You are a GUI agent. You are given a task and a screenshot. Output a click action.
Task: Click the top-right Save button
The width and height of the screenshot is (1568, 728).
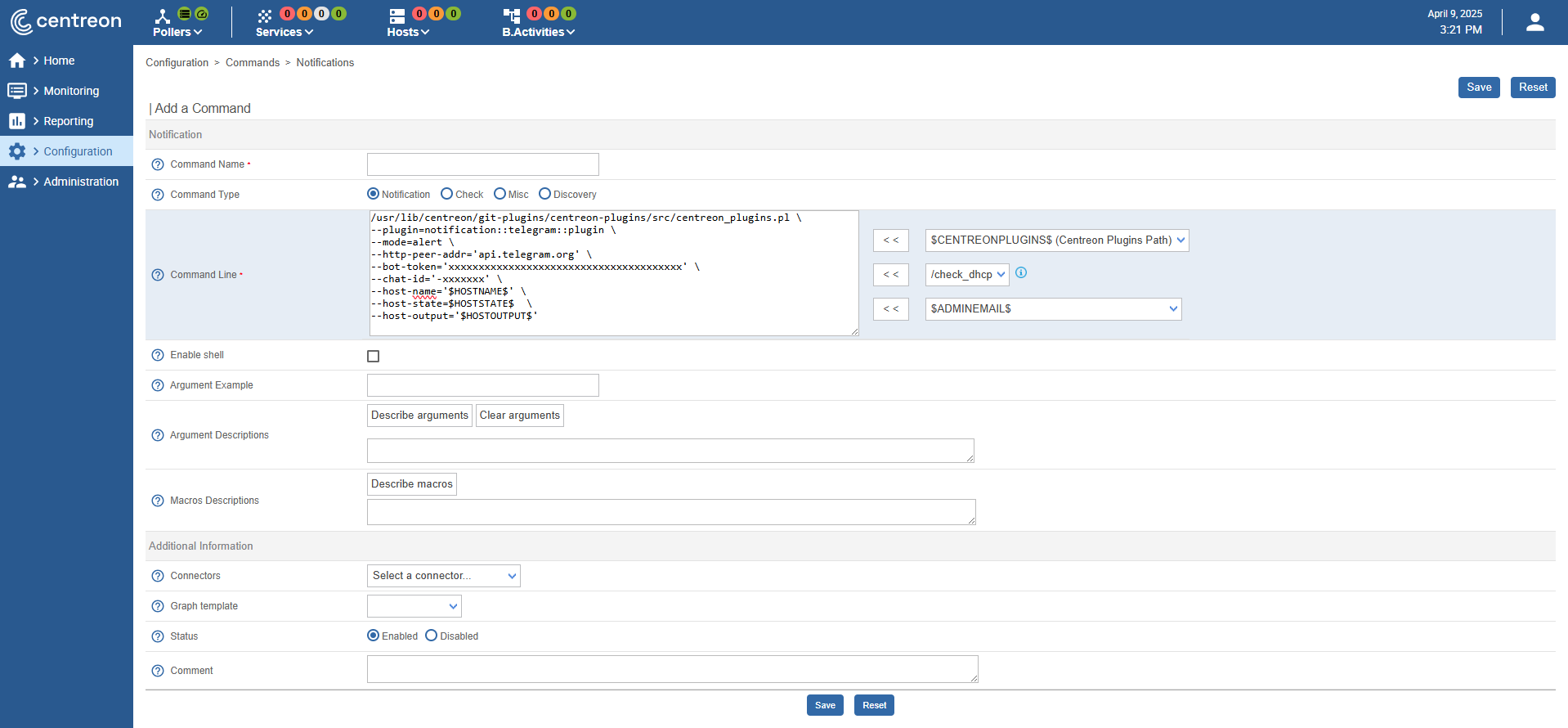1478,88
